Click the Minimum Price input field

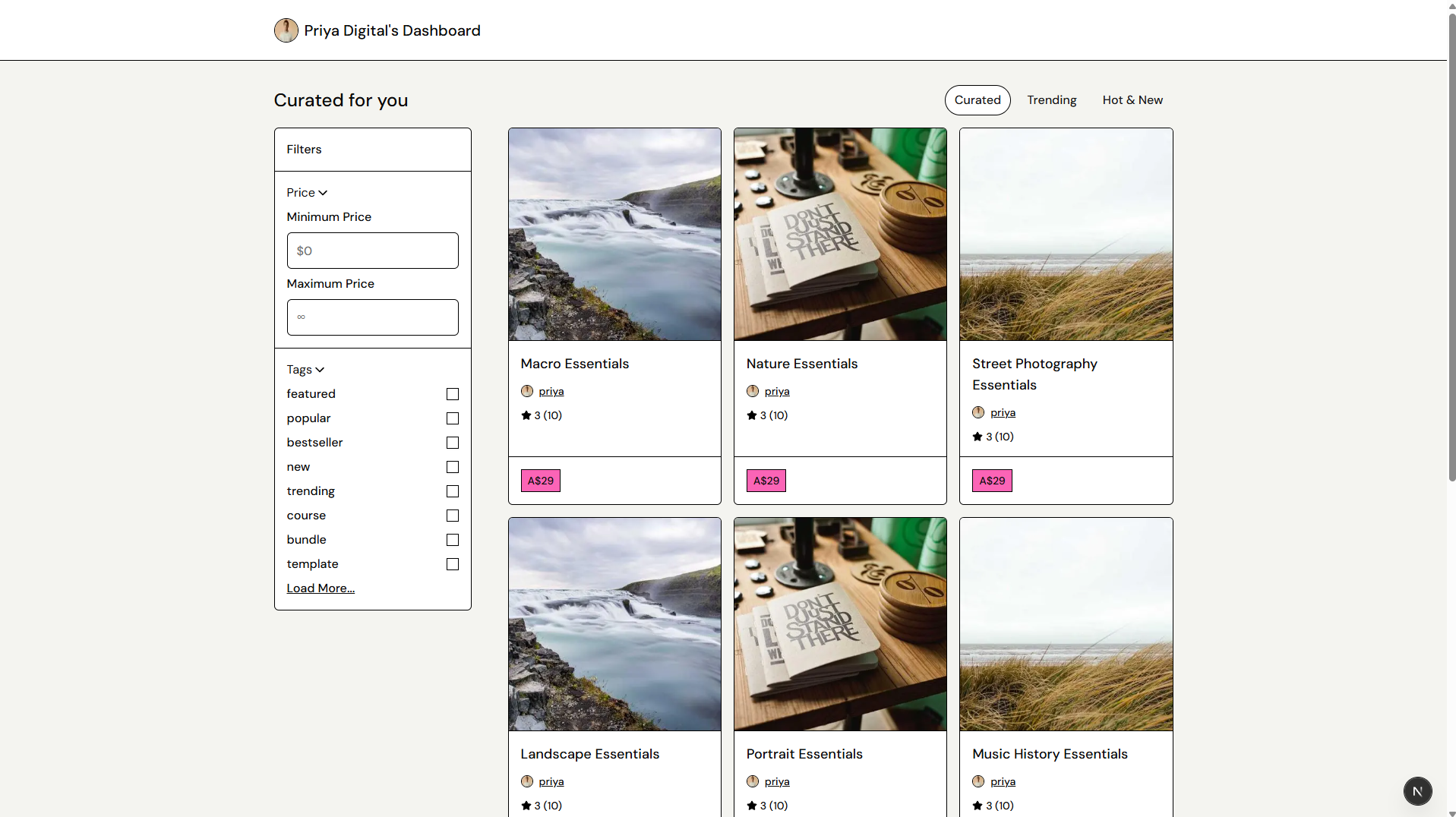point(372,251)
